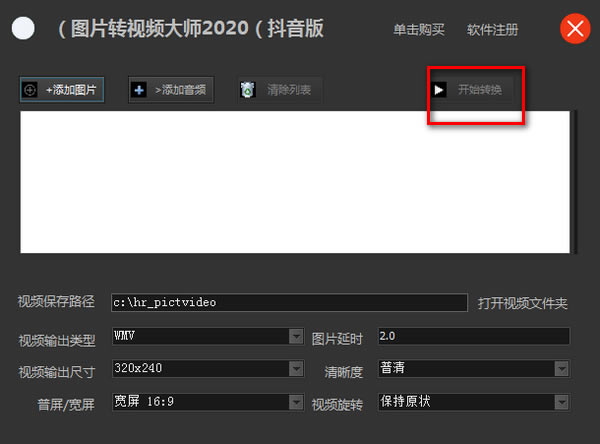600x444 pixels.
Task: Click the 清晰度 label
Action: pos(343,372)
